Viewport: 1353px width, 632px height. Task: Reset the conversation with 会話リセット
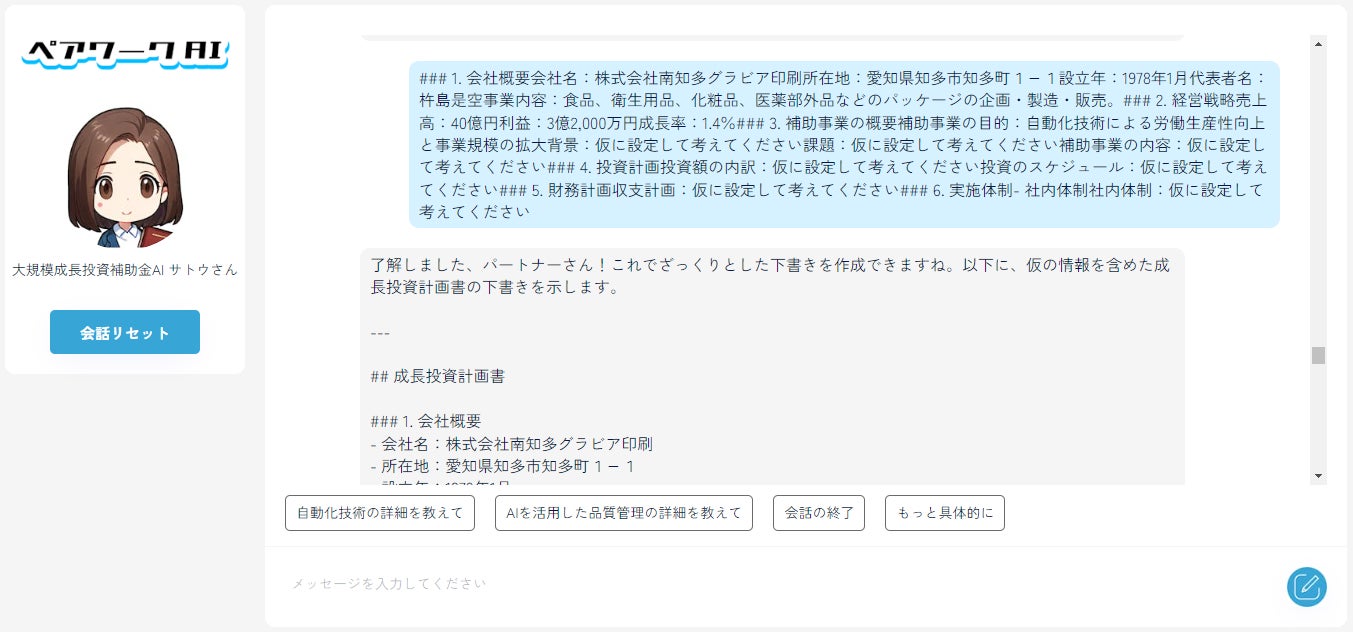(125, 332)
